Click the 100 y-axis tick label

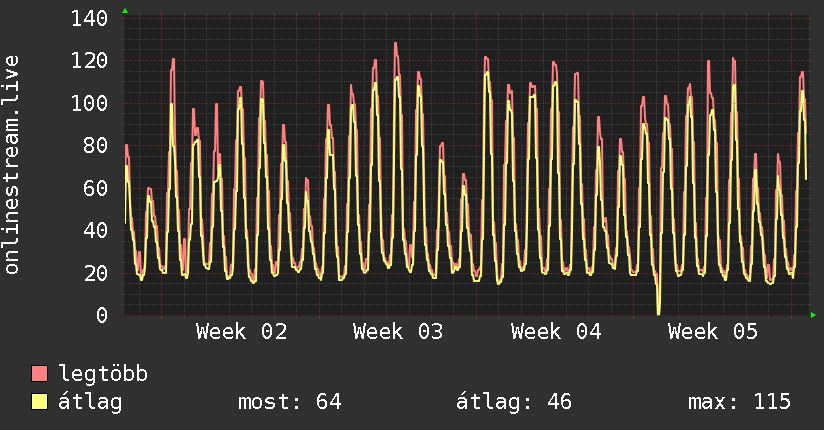tap(91, 104)
